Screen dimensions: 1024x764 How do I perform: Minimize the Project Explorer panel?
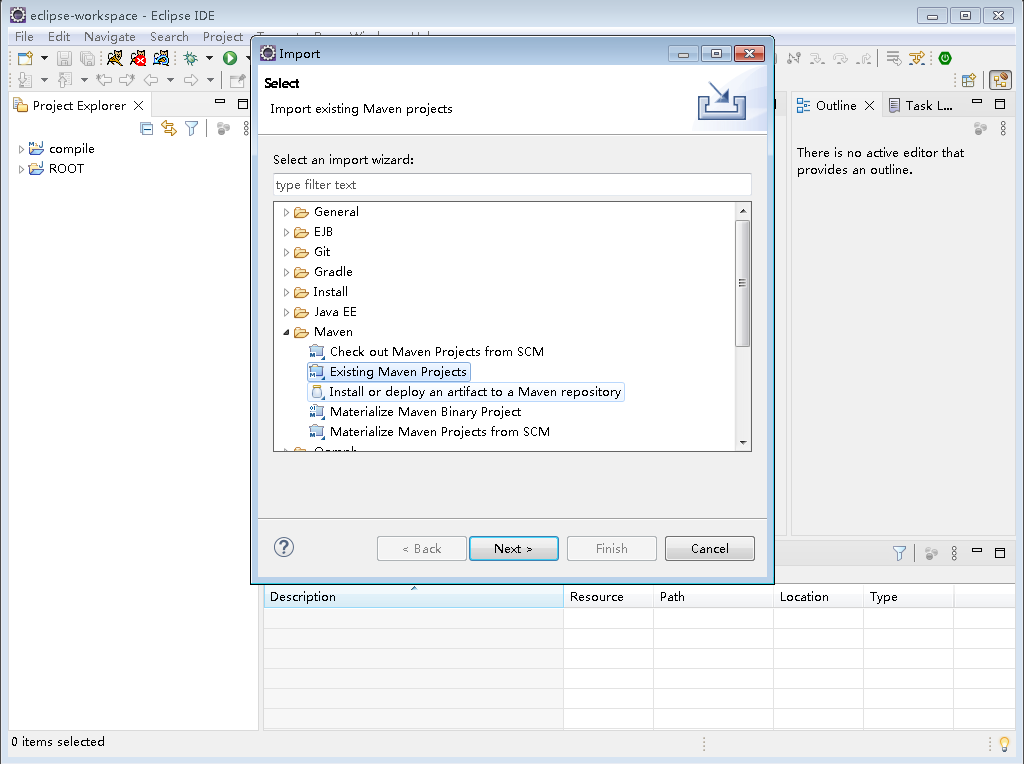coord(220,102)
